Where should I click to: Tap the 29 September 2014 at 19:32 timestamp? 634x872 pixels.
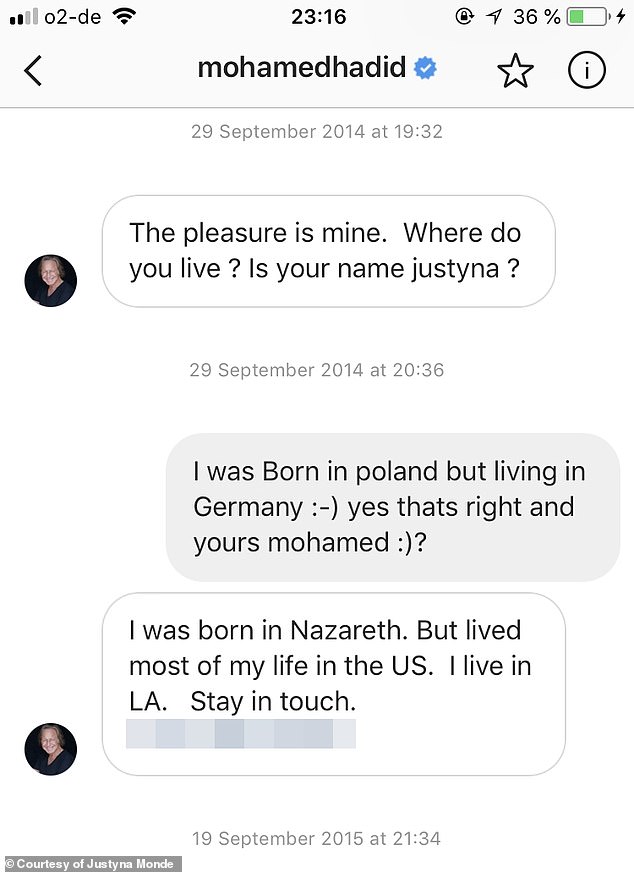(317, 131)
